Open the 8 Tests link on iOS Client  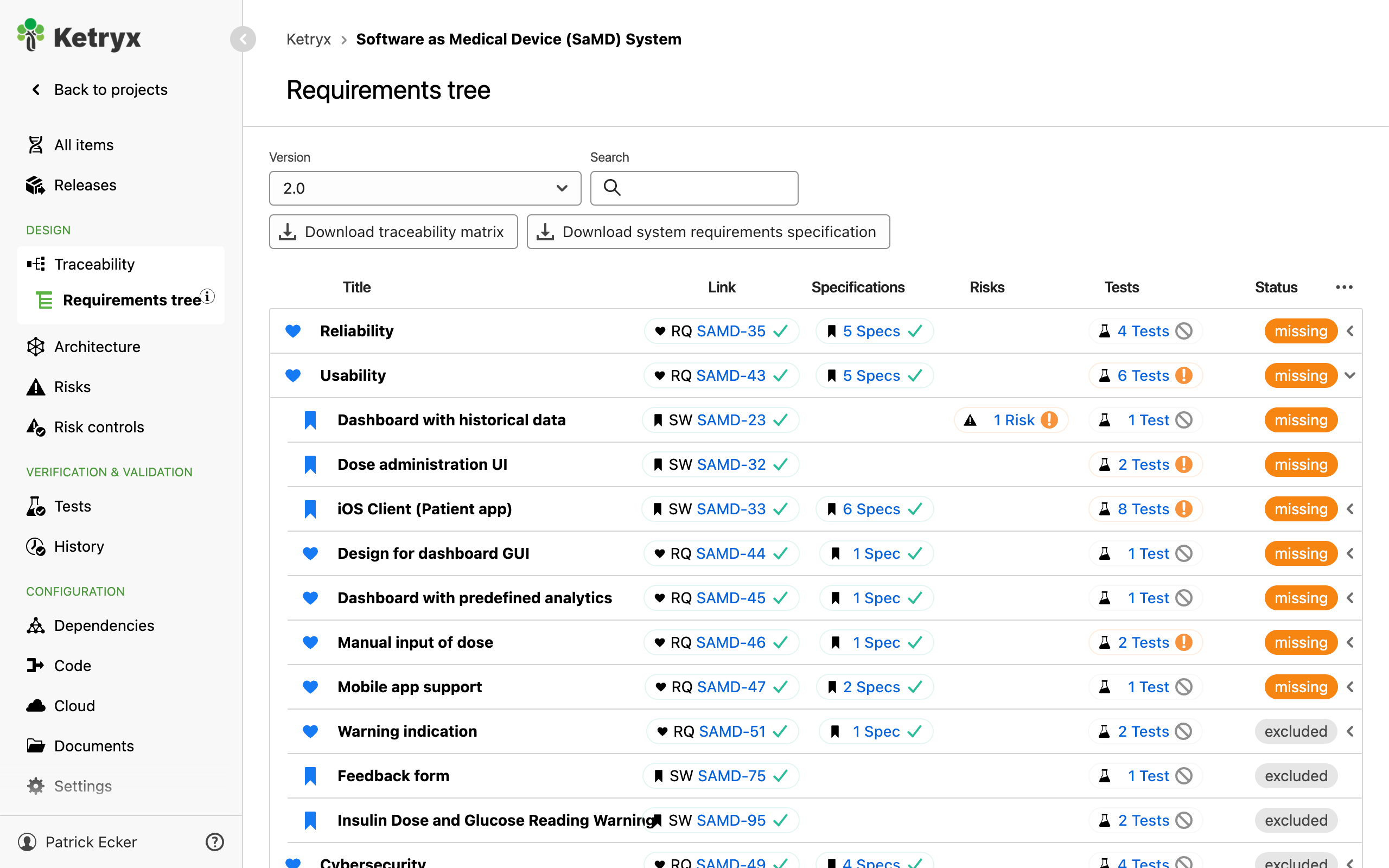coord(1143,509)
